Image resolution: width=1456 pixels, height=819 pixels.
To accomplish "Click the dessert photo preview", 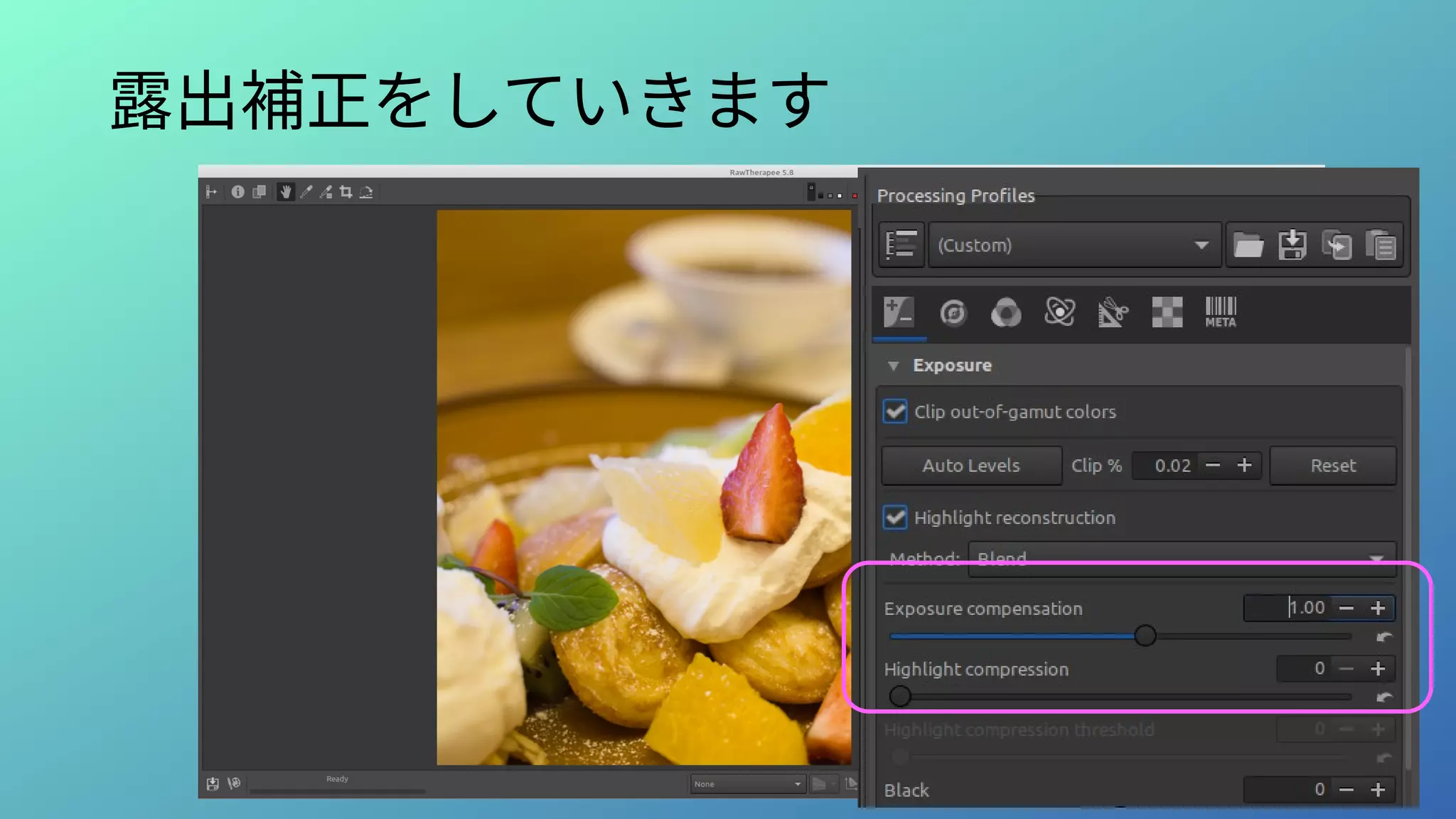I will click(x=643, y=487).
